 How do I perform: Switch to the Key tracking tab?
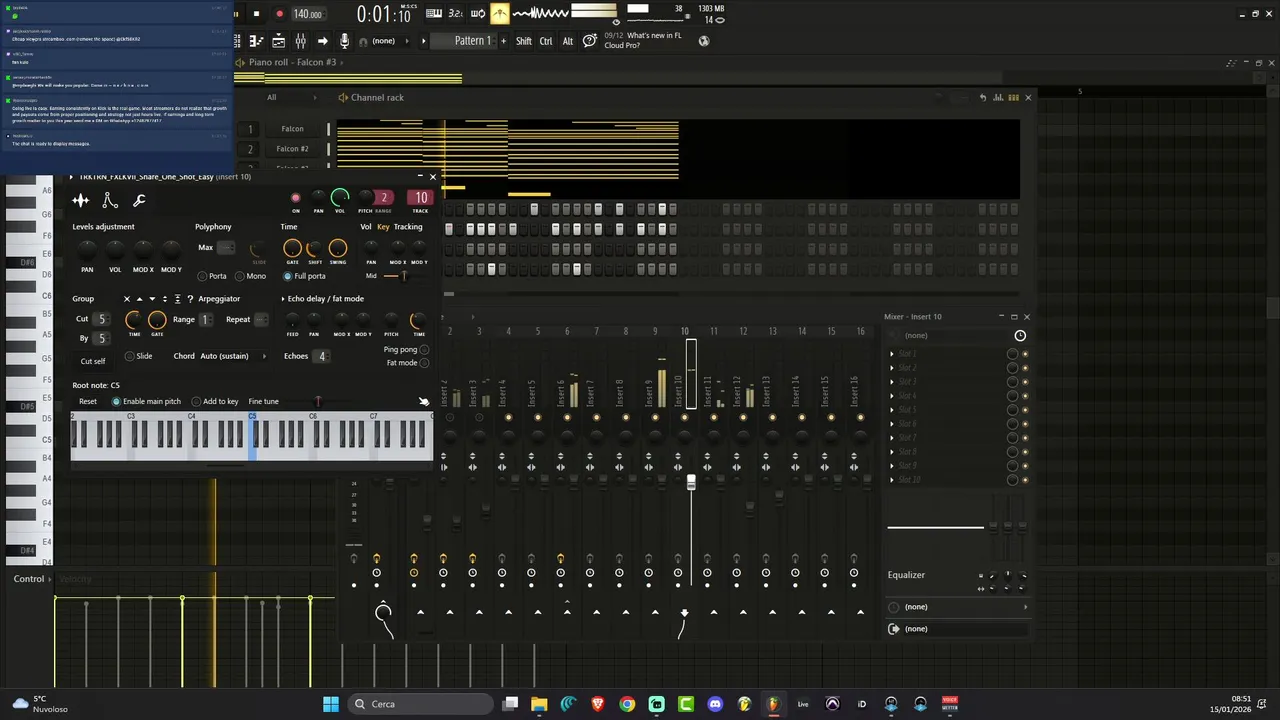tap(383, 227)
